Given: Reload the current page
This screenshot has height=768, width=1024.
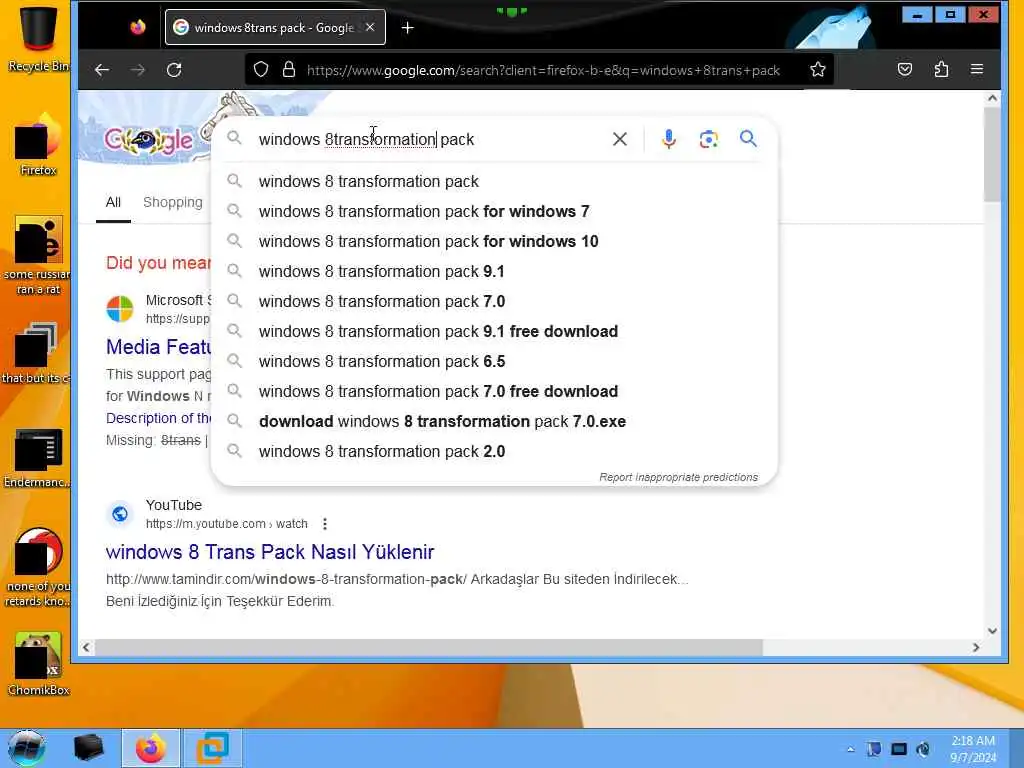Looking at the screenshot, I should pyautogui.click(x=174, y=70).
